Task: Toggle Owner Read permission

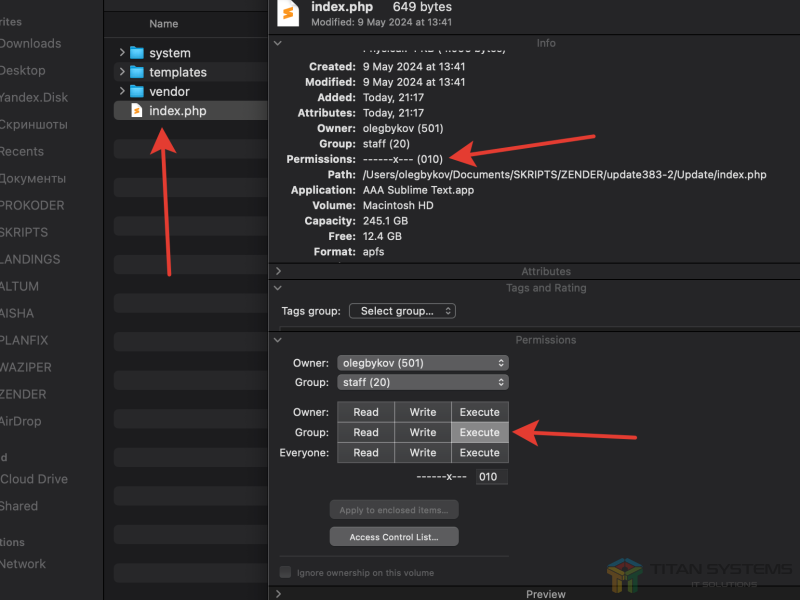Action: tap(366, 412)
